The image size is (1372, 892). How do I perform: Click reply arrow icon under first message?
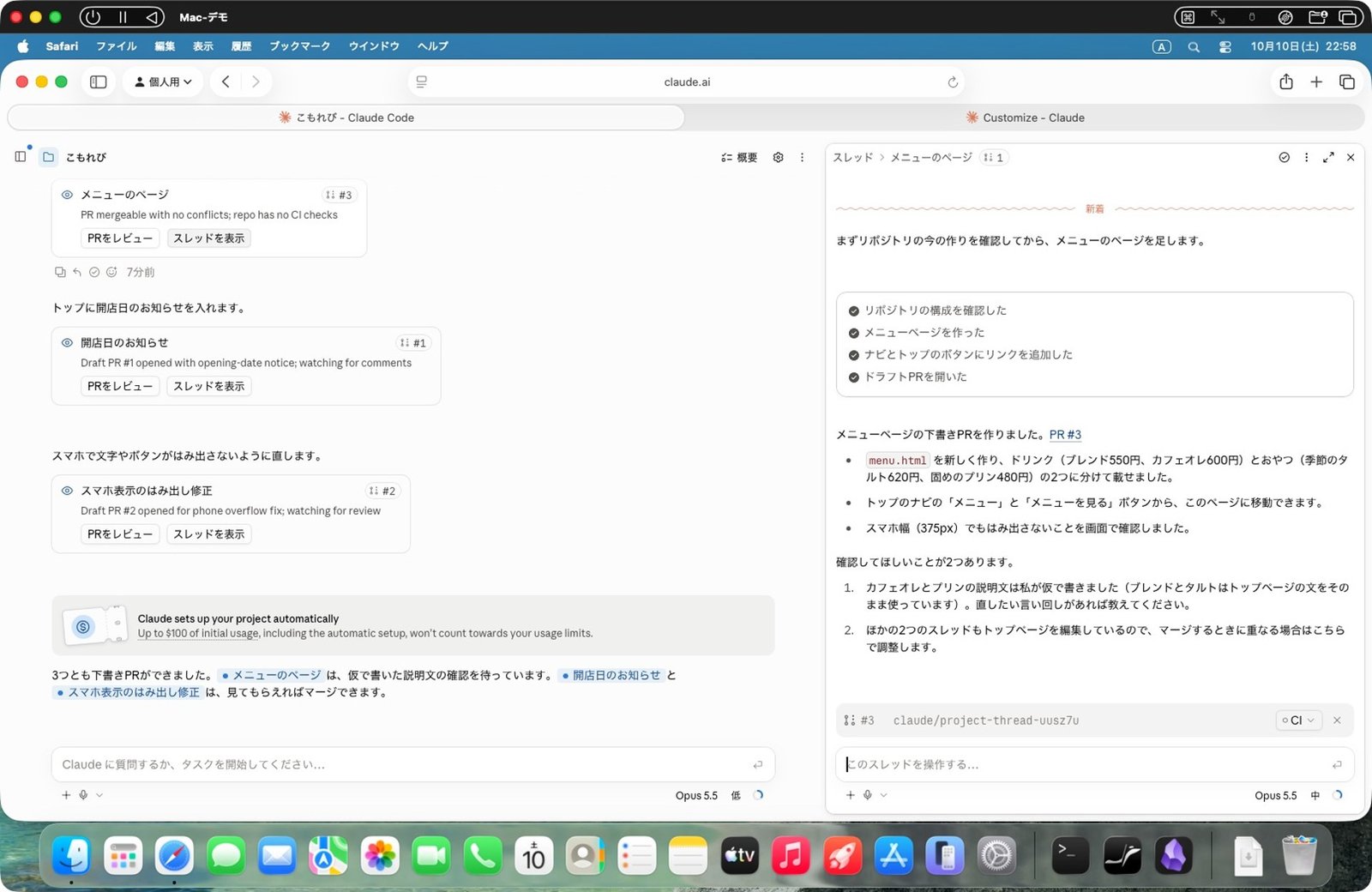[77, 272]
